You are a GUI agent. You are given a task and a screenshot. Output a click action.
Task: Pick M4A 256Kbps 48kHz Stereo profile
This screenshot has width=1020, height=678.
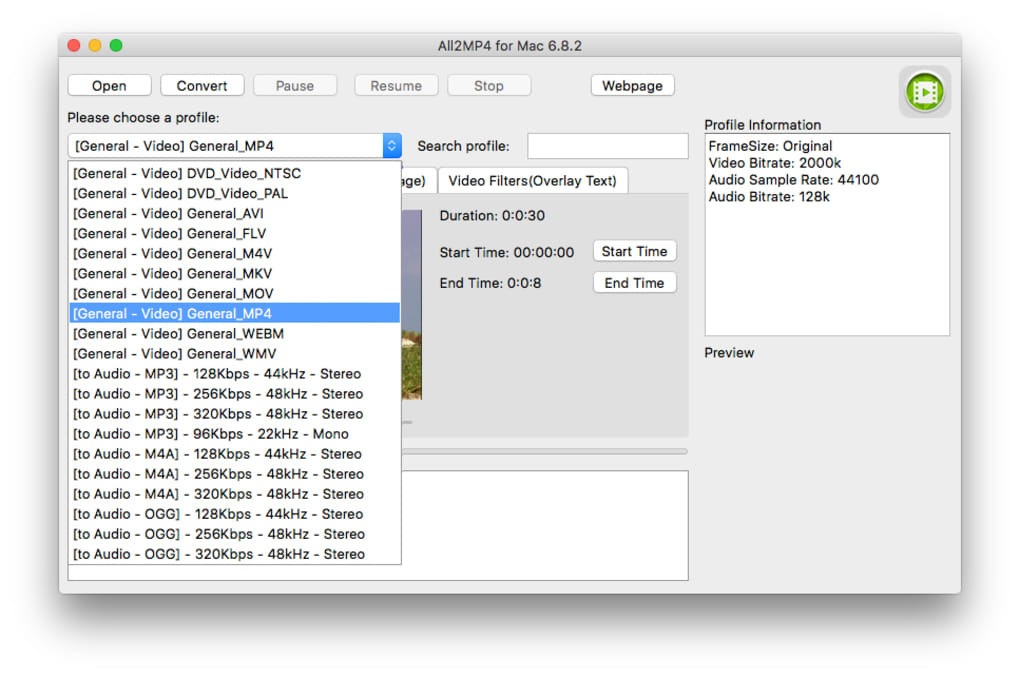[x=234, y=474]
